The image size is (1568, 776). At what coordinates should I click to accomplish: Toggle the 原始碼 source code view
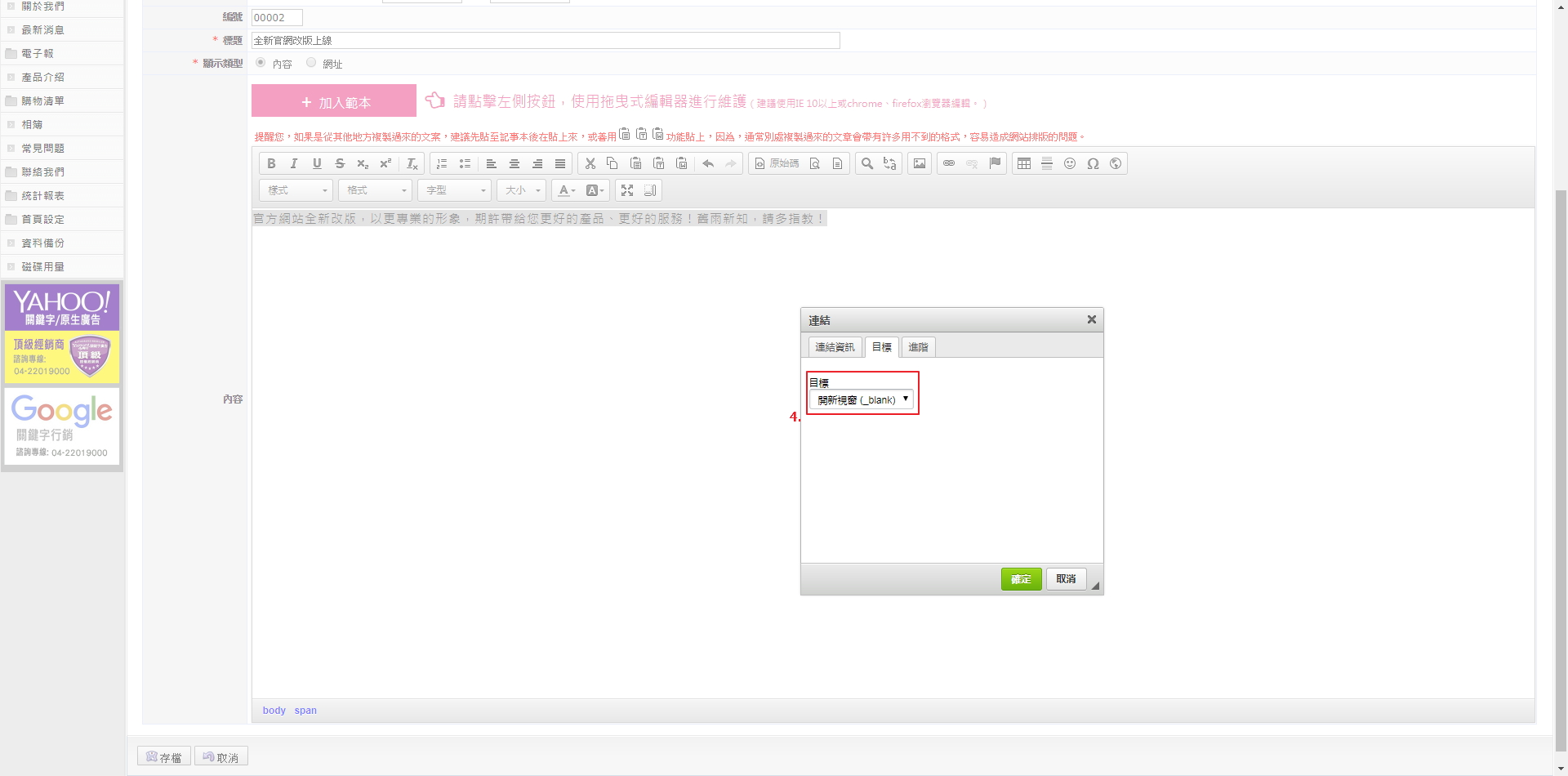[777, 164]
